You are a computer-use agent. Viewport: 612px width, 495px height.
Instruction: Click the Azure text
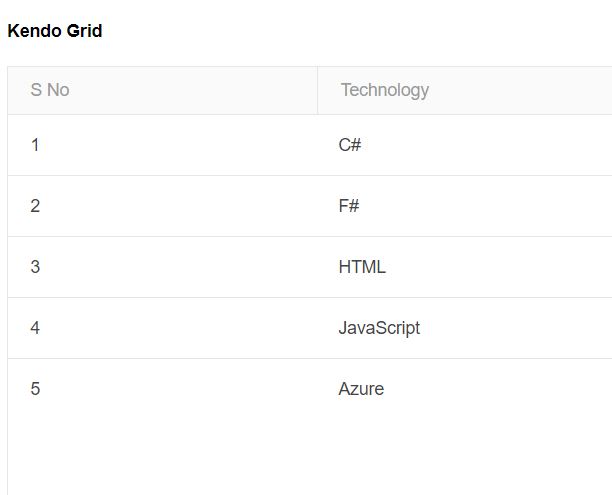click(361, 389)
